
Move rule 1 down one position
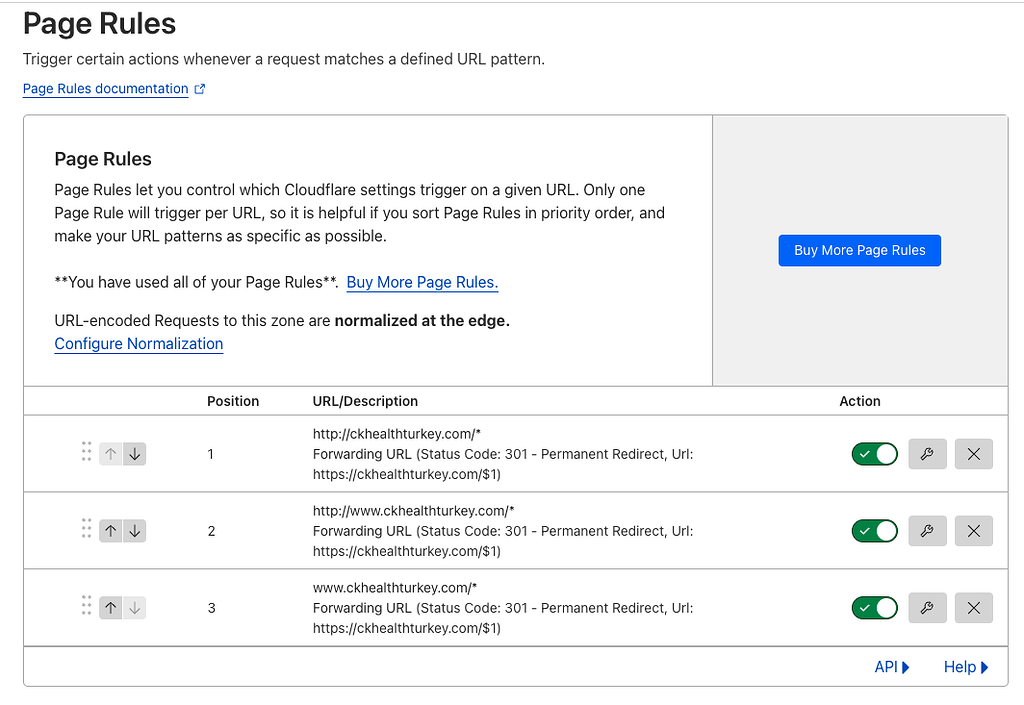135,454
